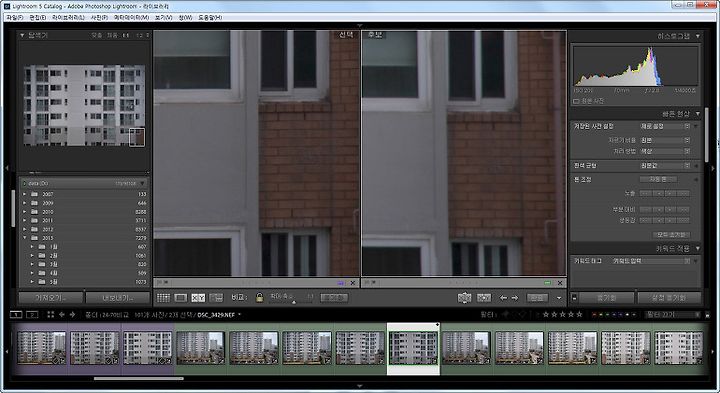
Task: Expand the 2010 folder
Action: (x=24, y=212)
